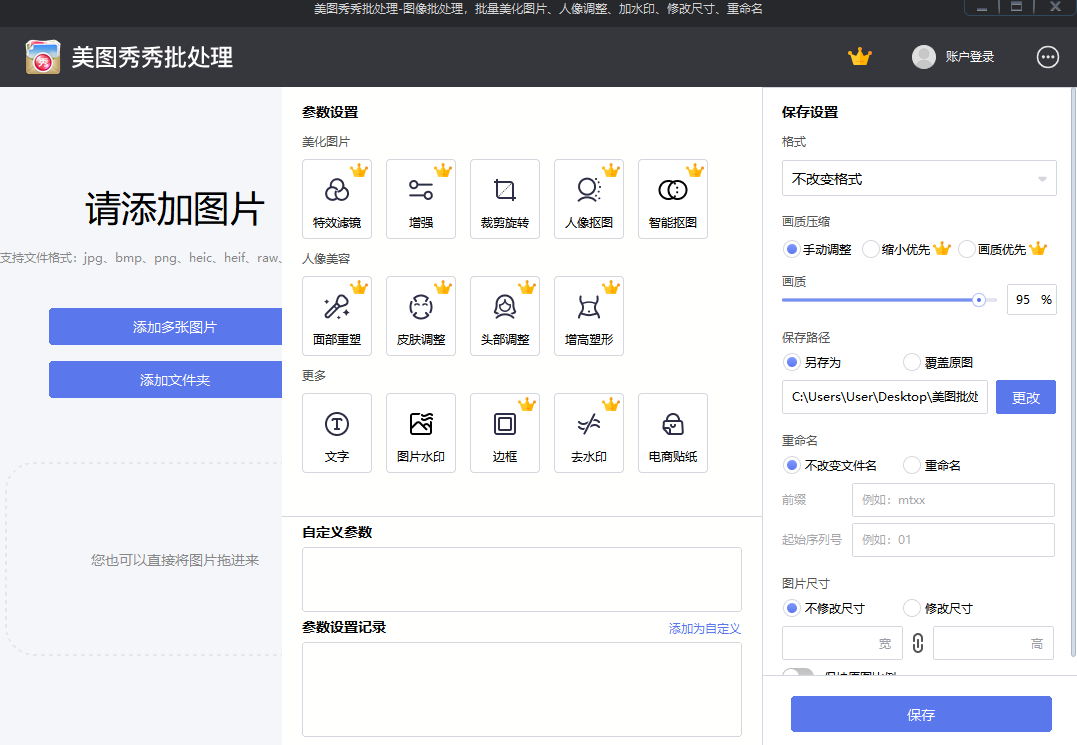Select the 电商贴纸 e-commerce sticker tool
Image resolution: width=1077 pixels, height=745 pixels.
(673, 432)
